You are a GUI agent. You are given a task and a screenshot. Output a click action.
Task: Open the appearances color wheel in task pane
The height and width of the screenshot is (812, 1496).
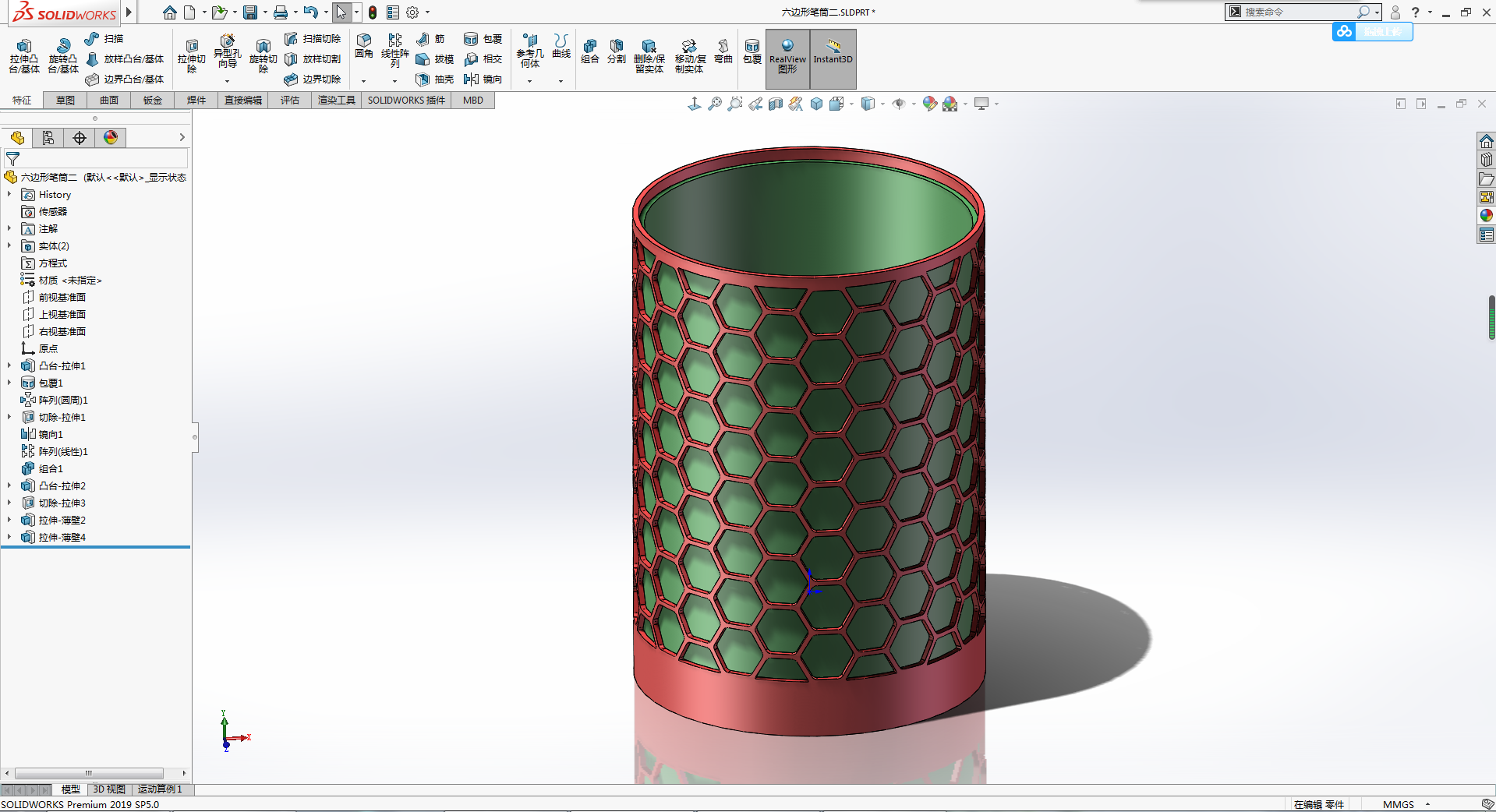coord(1486,215)
